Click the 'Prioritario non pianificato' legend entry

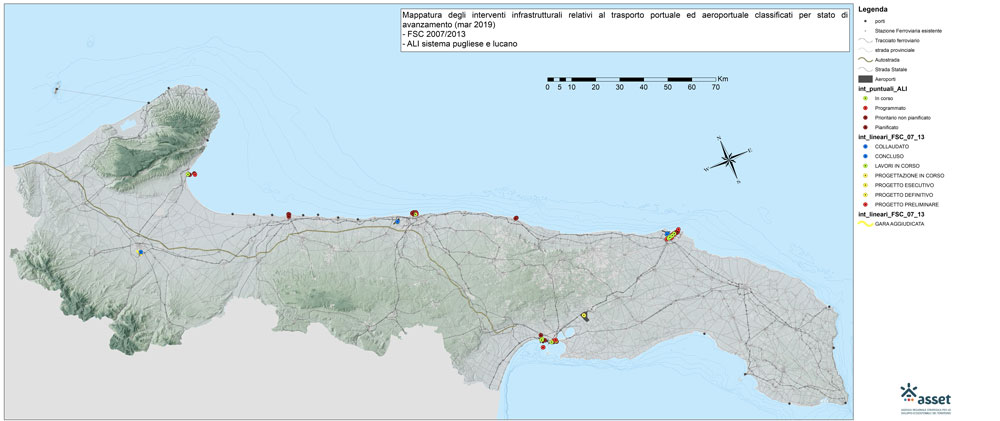[902, 118]
